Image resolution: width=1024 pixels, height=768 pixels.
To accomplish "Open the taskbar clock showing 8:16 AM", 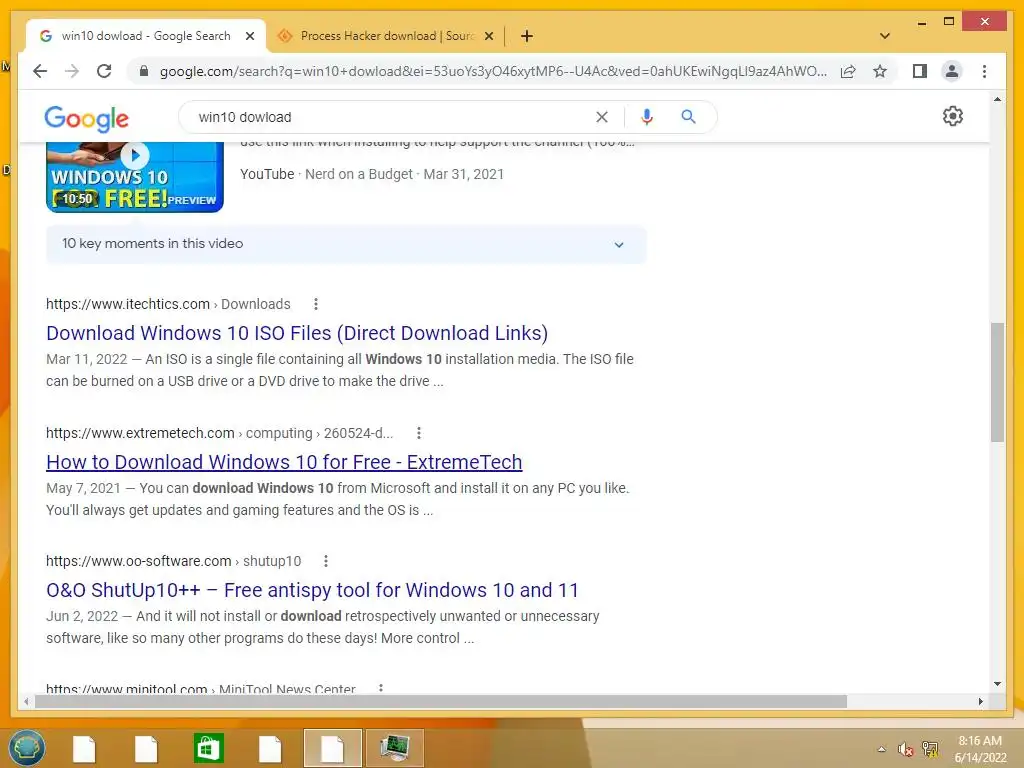I will coord(980,749).
